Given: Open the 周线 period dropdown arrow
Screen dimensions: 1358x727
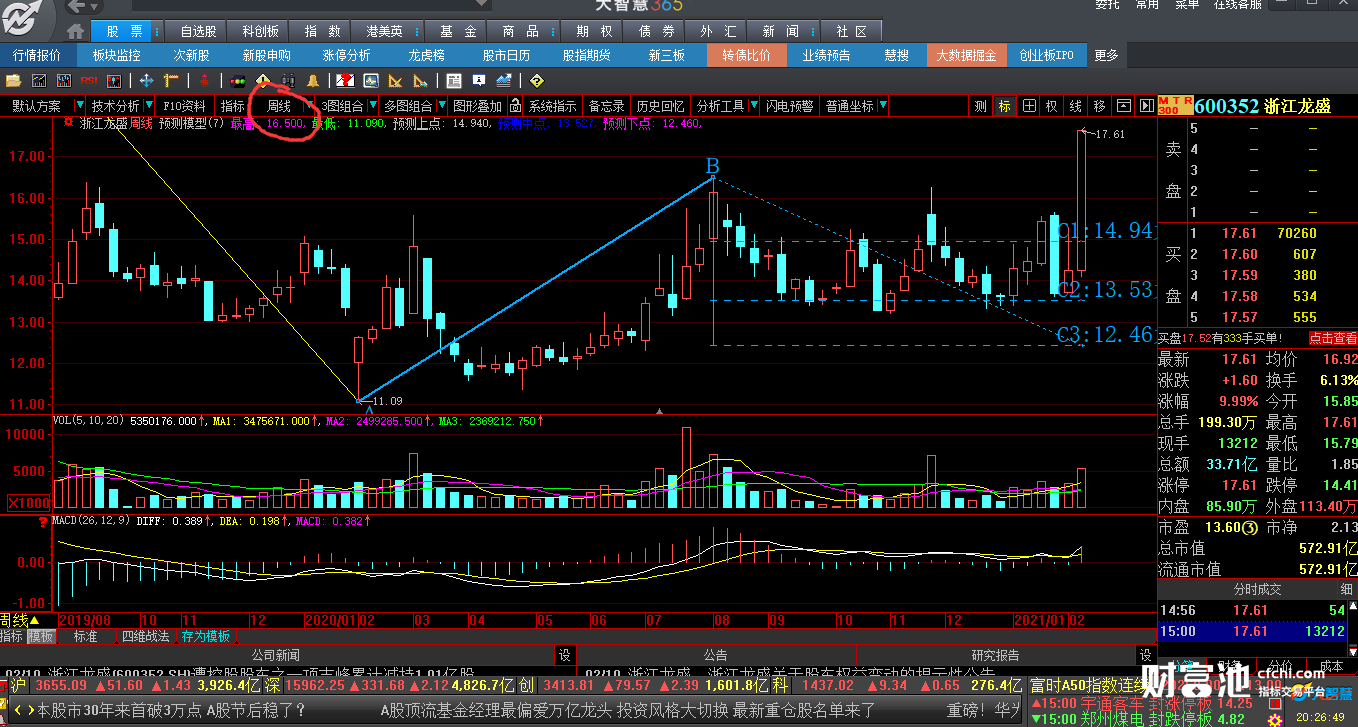Looking at the screenshot, I should pyautogui.click(x=310, y=105).
